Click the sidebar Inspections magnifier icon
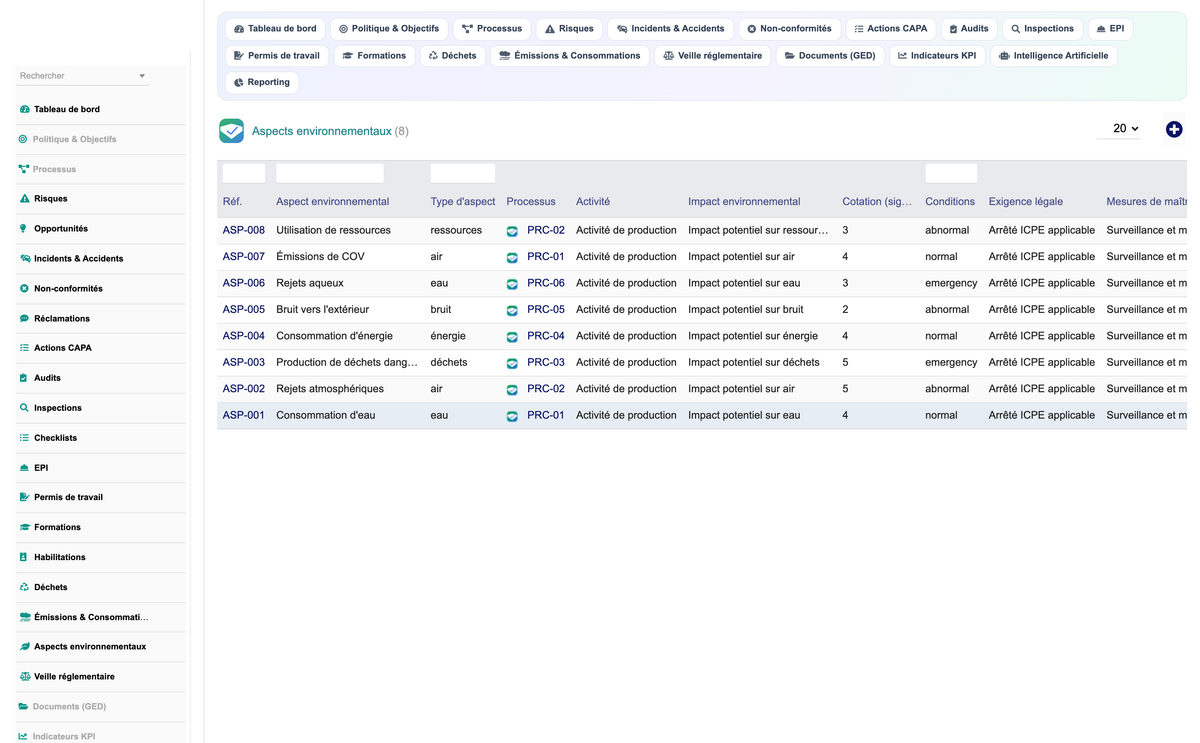 pyautogui.click(x=24, y=408)
